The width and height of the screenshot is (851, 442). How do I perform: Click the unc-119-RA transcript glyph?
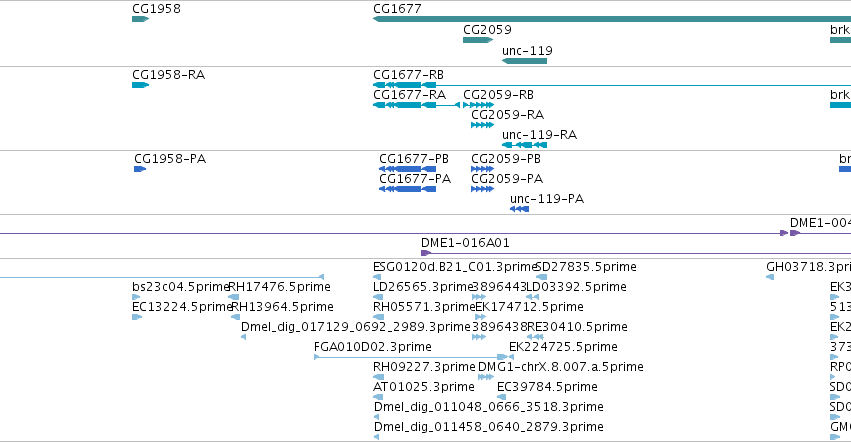click(x=524, y=145)
